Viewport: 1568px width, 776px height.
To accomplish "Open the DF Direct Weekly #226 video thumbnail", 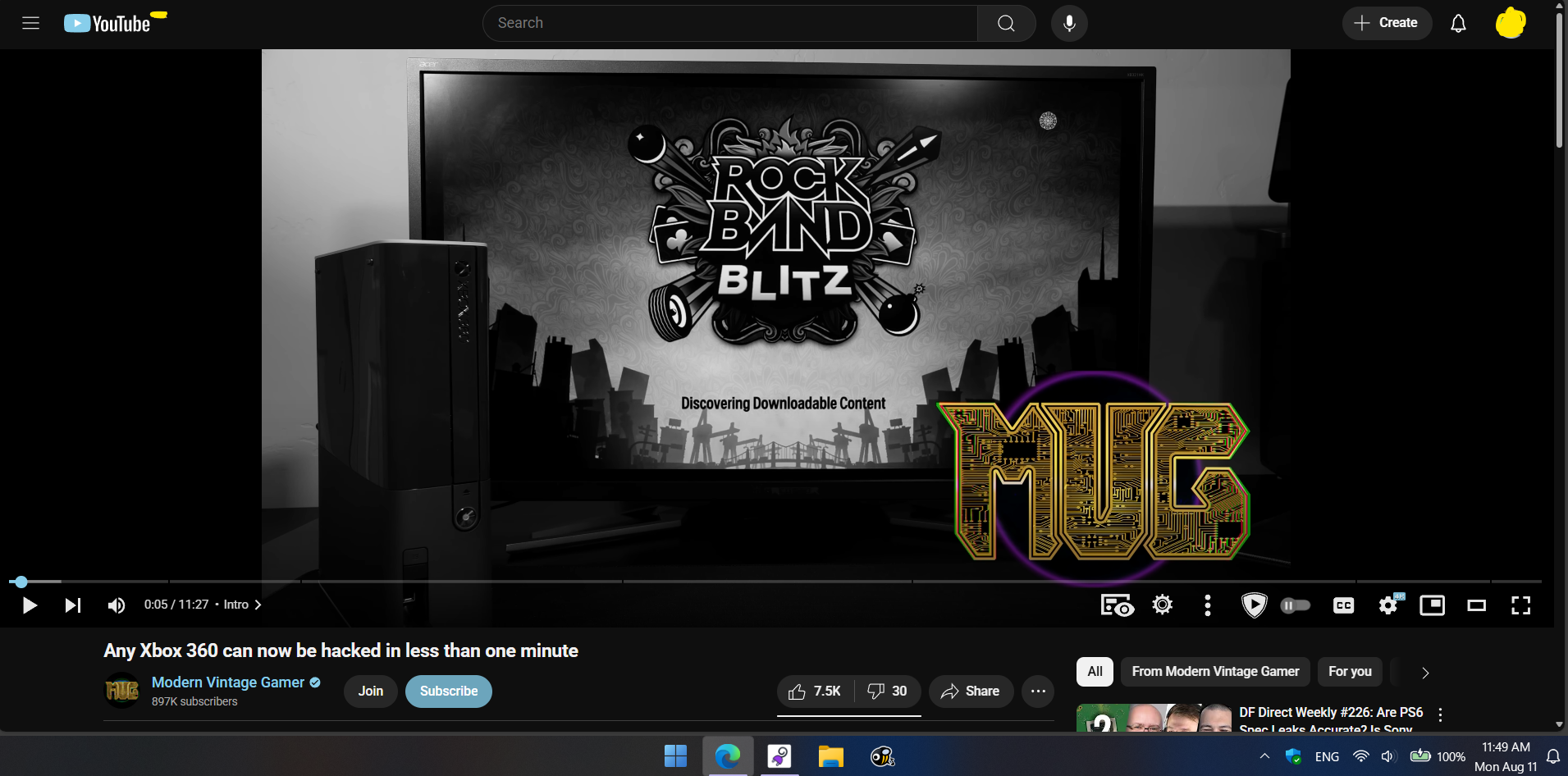I will pos(1154,718).
